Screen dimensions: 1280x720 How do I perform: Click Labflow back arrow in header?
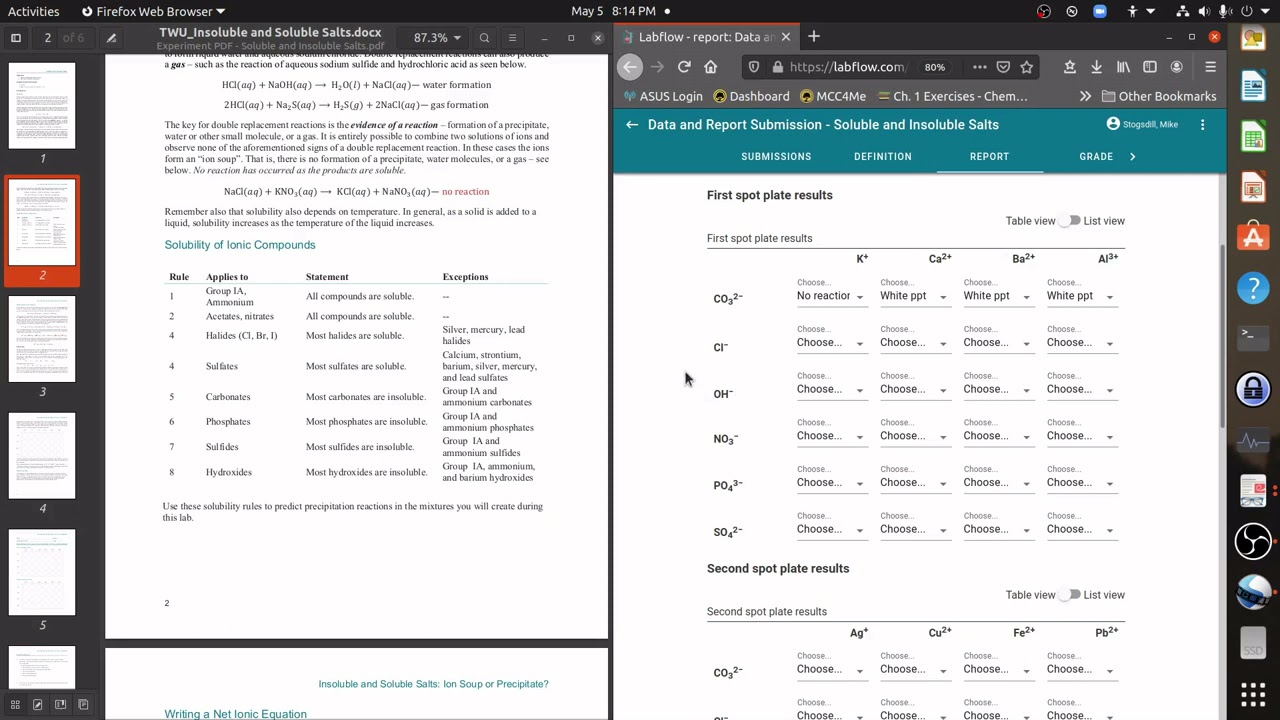632,125
